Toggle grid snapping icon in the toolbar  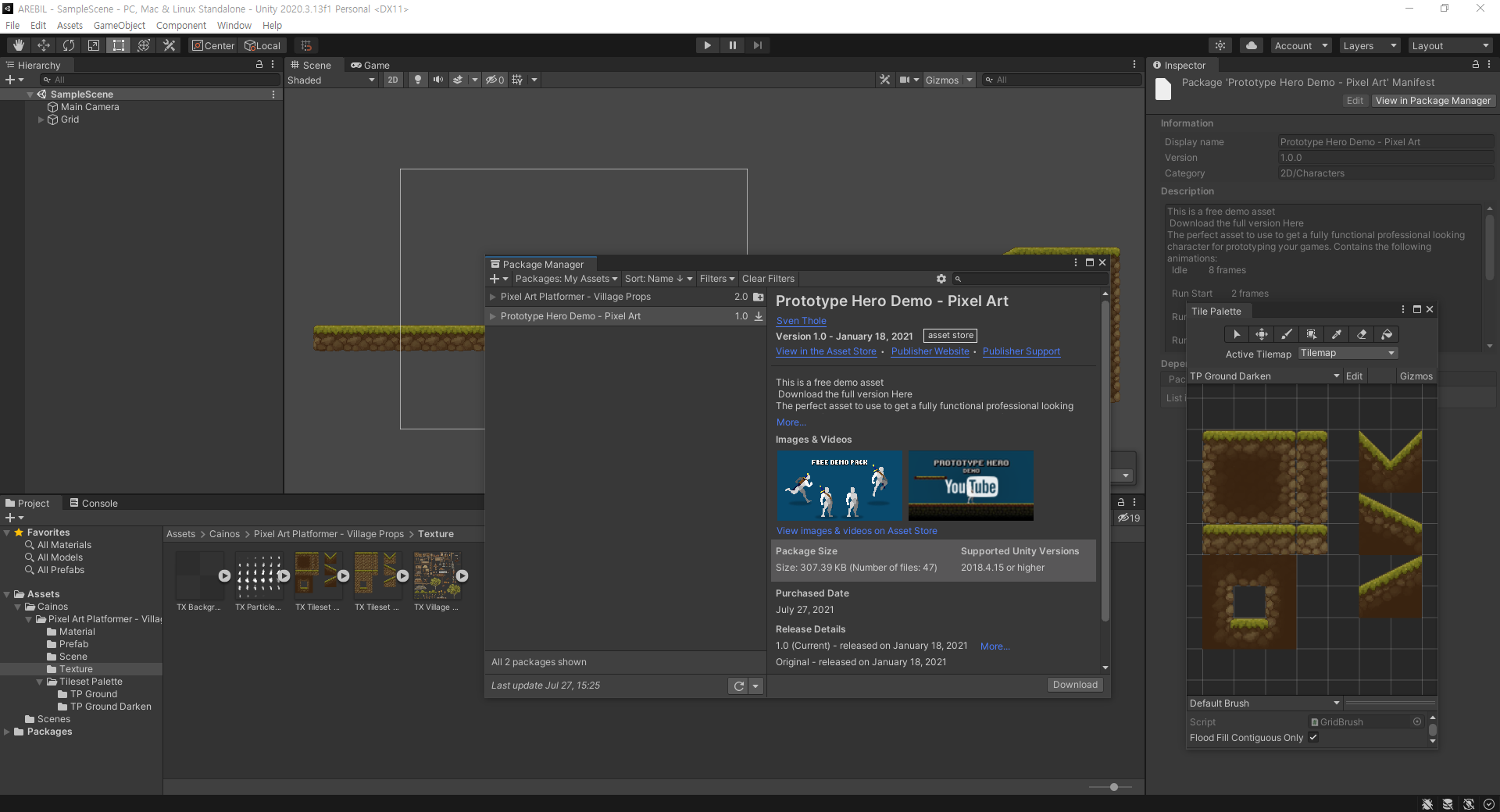pos(306,45)
